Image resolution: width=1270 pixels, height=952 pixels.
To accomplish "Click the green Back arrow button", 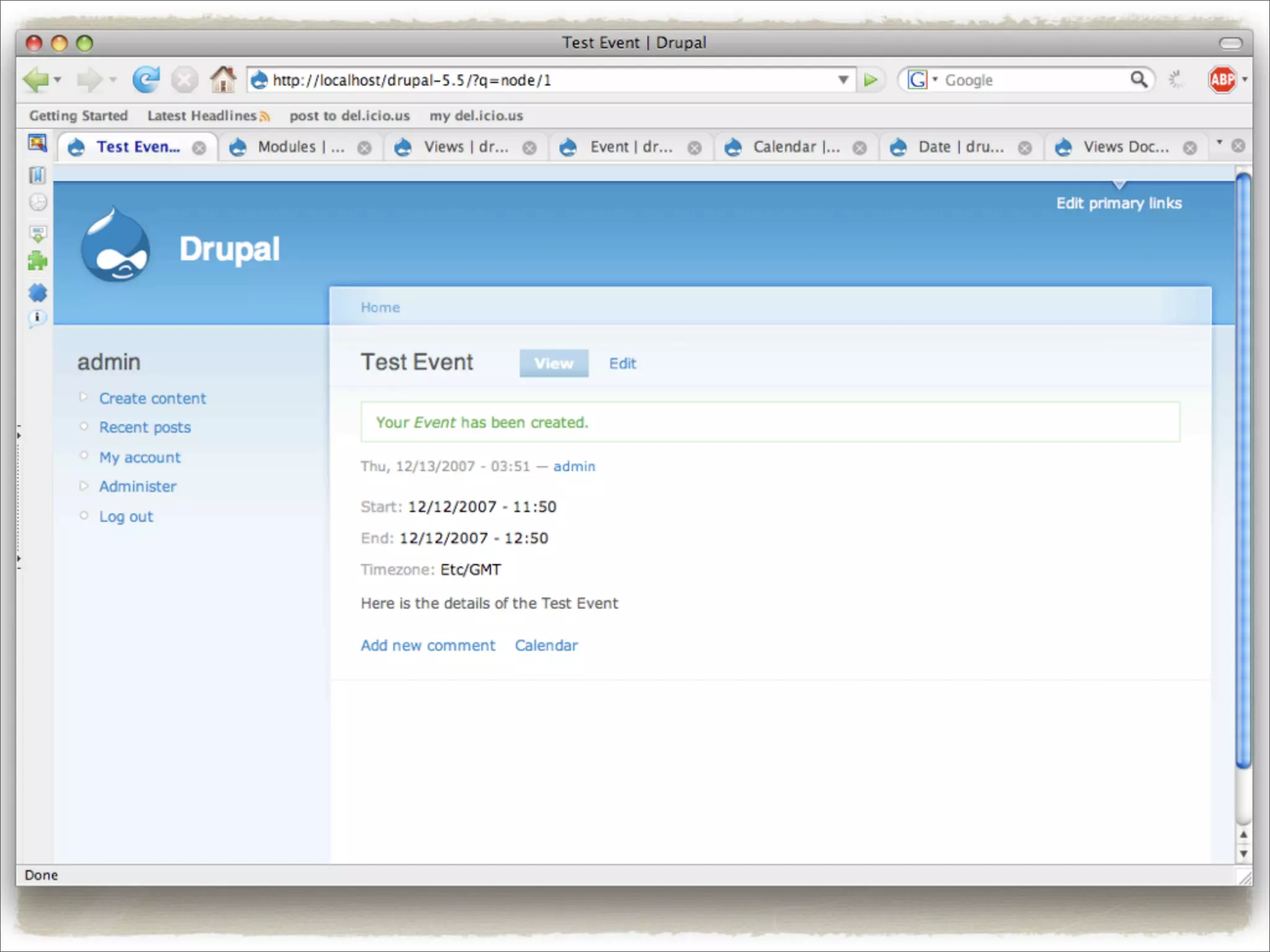I will click(x=35, y=80).
